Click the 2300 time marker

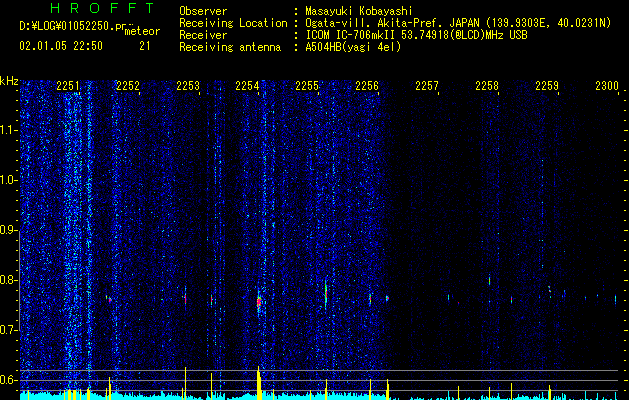[x=607, y=85]
